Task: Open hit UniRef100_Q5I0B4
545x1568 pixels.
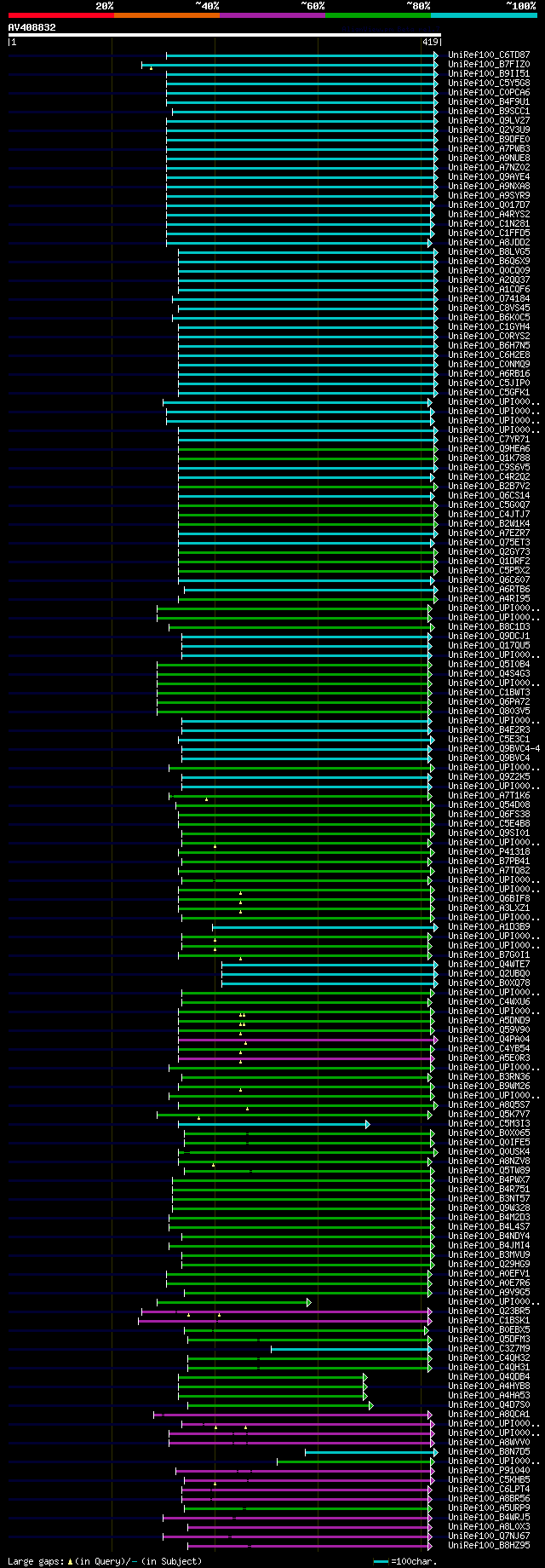Action: pyautogui.click(x=489, y=665)
